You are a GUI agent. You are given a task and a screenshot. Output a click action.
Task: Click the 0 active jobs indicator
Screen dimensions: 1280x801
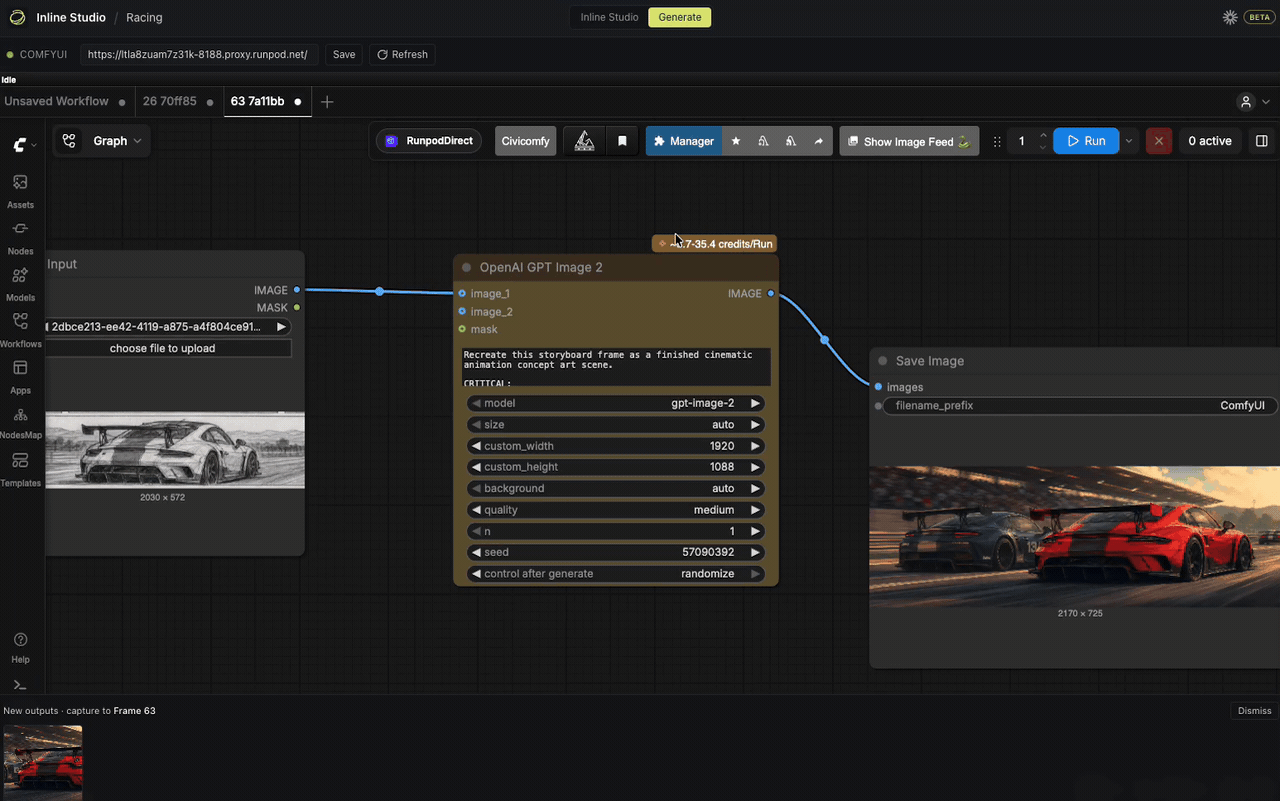(x=1210, y=141)
